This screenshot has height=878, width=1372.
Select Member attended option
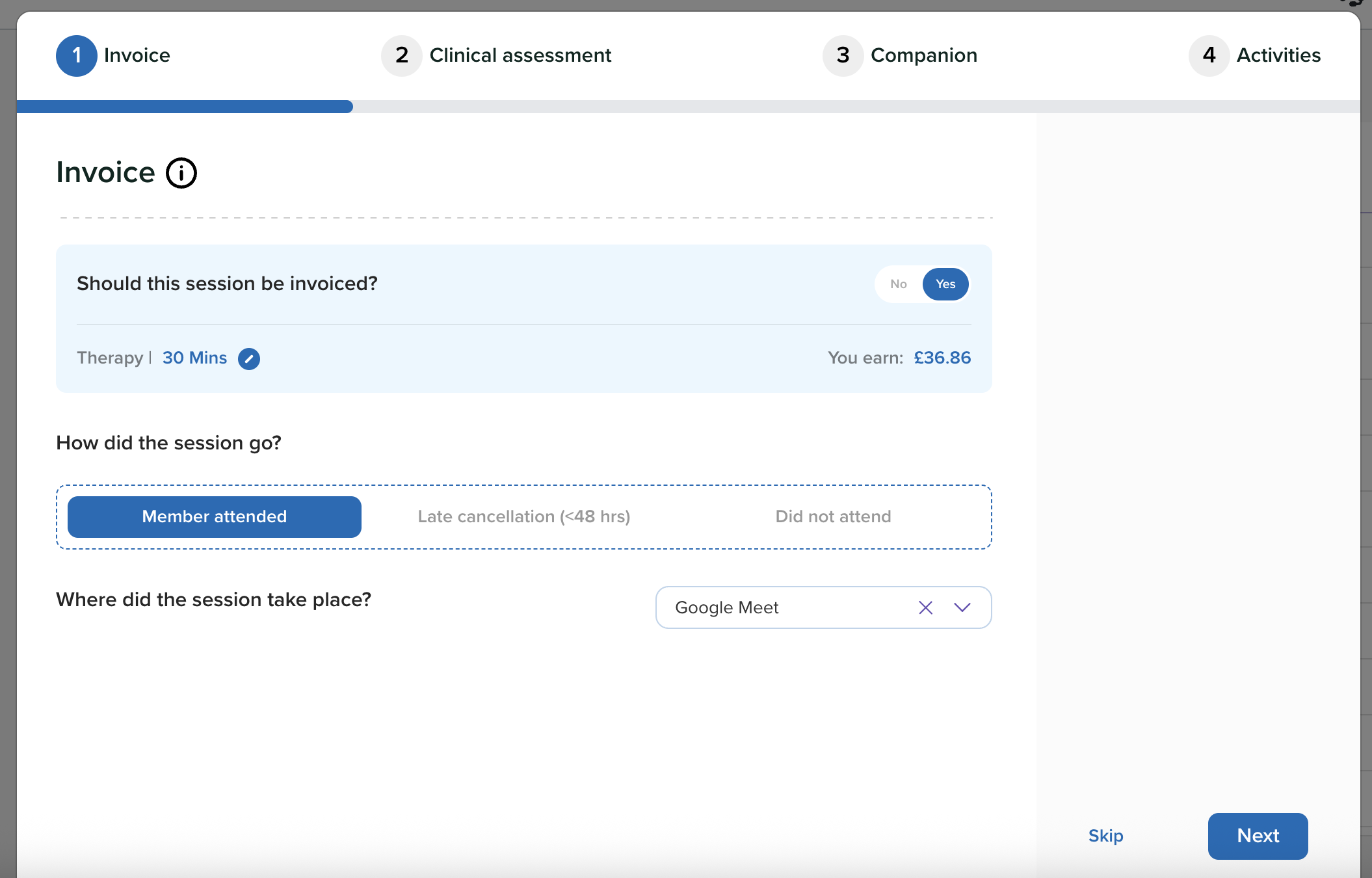[215, 517]
